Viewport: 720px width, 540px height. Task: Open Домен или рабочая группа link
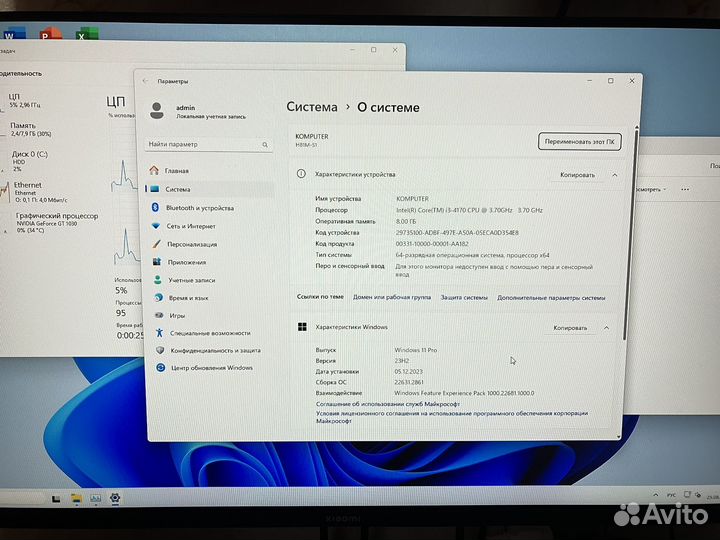click(392, 297)
